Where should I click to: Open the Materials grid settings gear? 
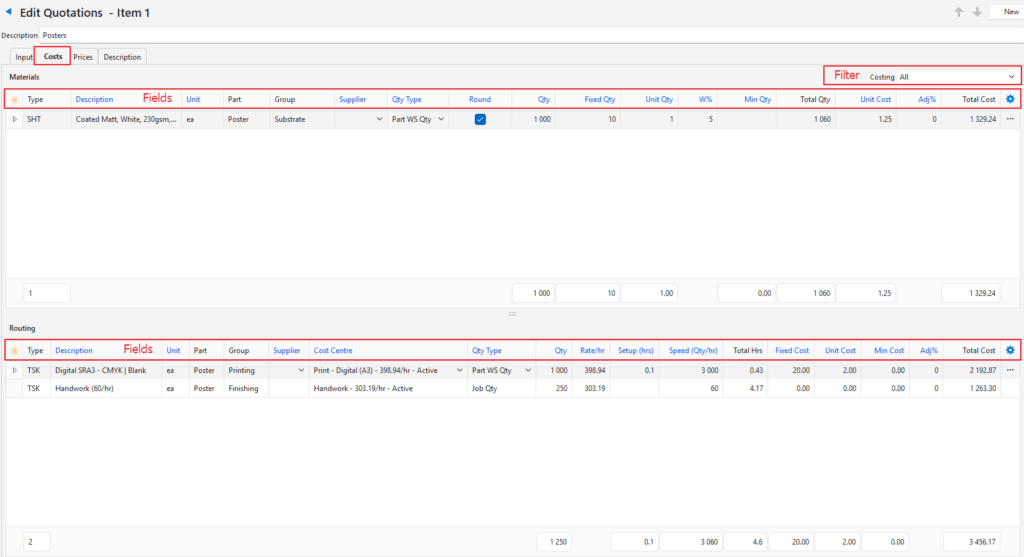pos(1010,99)
